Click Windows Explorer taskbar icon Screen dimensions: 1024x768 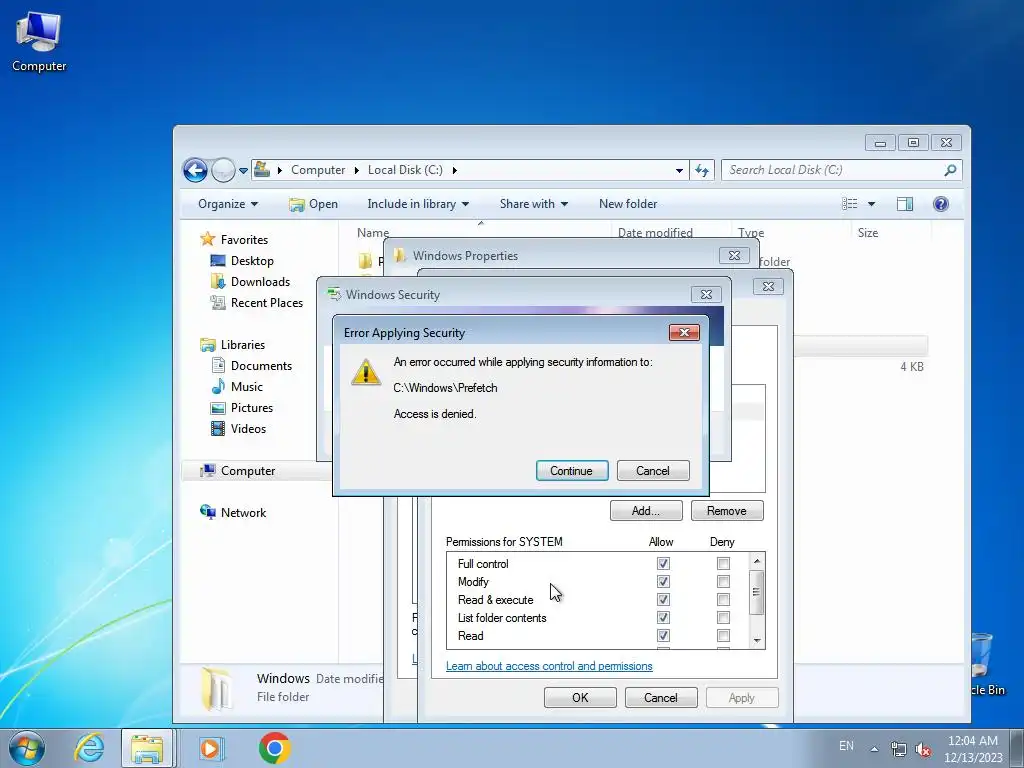(148, 748)
